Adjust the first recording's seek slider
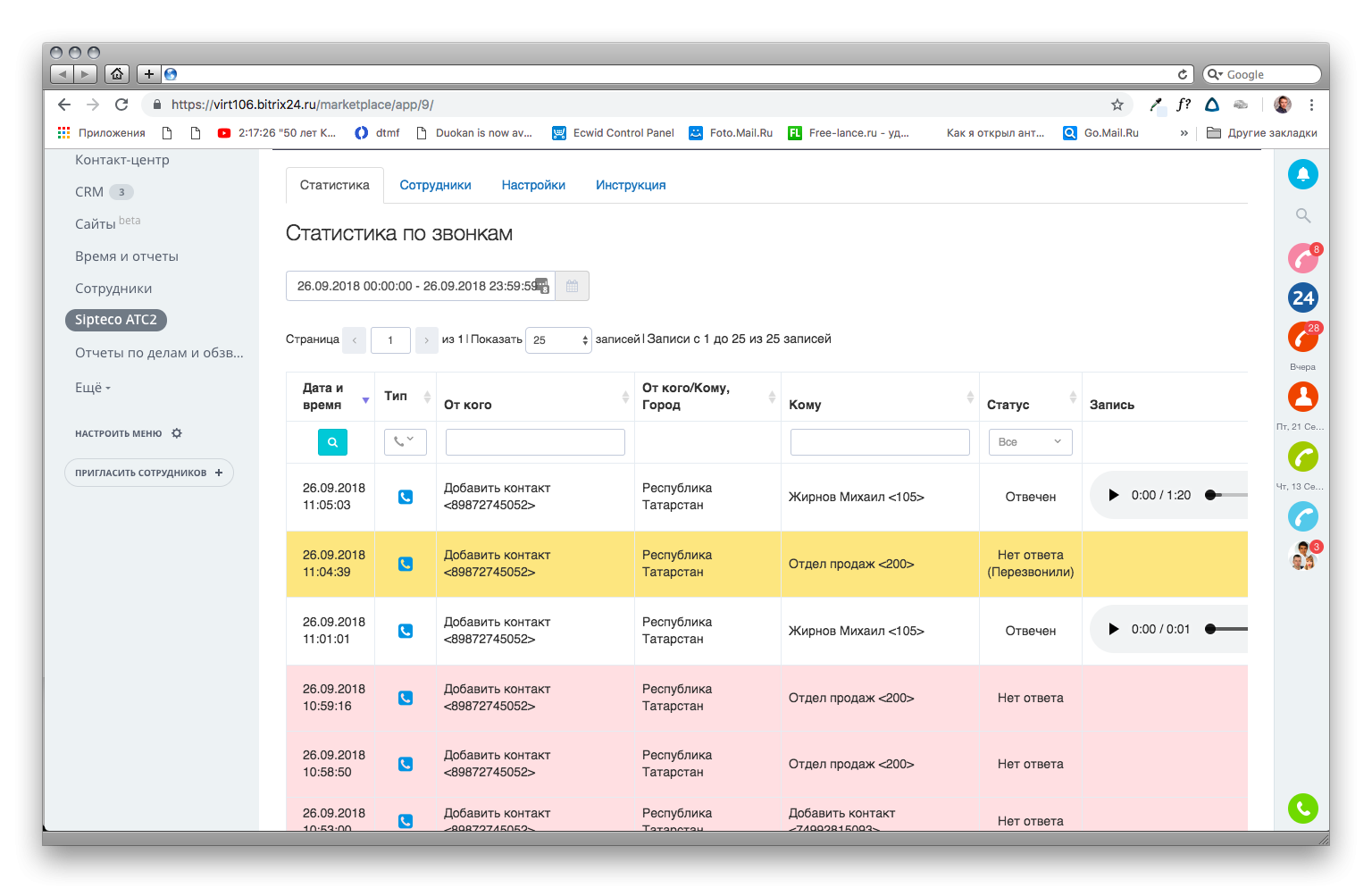The width and height of the screenshot is (1372, 888). pos(1226,495)
